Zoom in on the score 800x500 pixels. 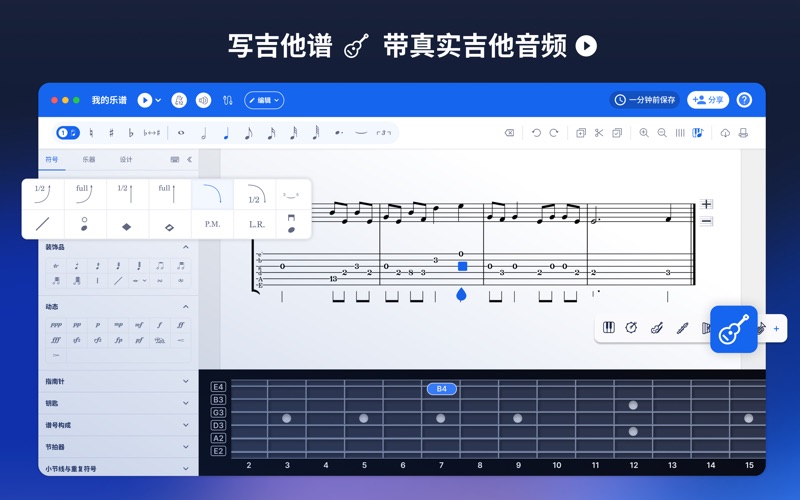coord(644,133)
